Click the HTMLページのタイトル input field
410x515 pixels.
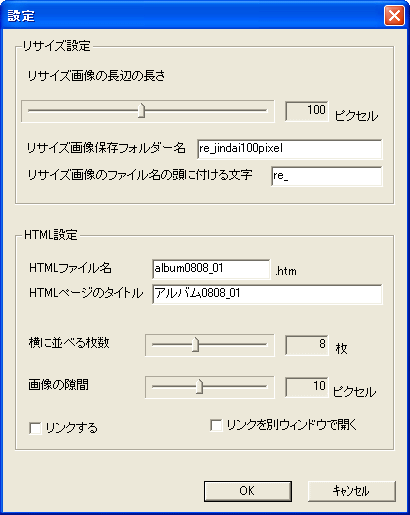[267, 294]
